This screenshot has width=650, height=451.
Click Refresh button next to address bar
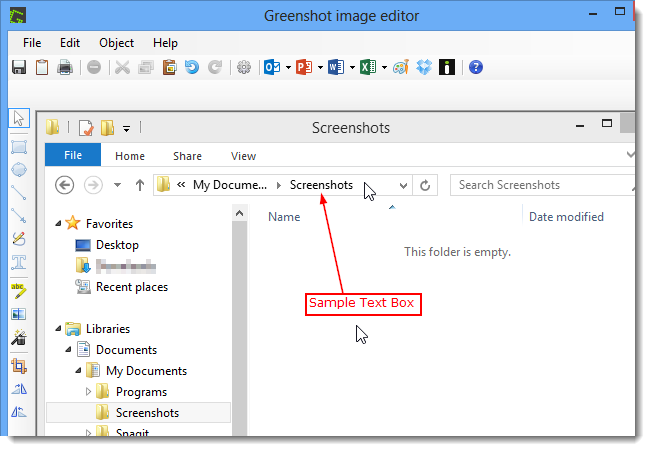point(425,185)
